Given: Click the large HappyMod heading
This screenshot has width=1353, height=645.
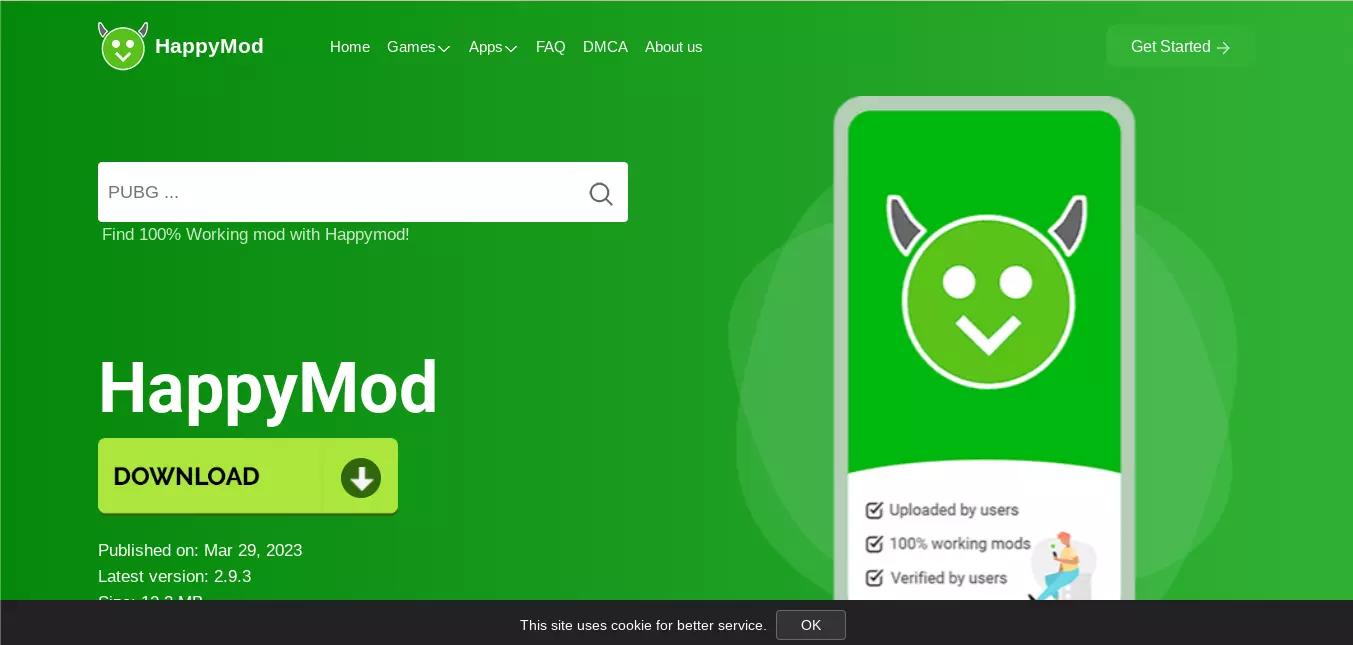Looking at the screenshot, I should (268, 388).
